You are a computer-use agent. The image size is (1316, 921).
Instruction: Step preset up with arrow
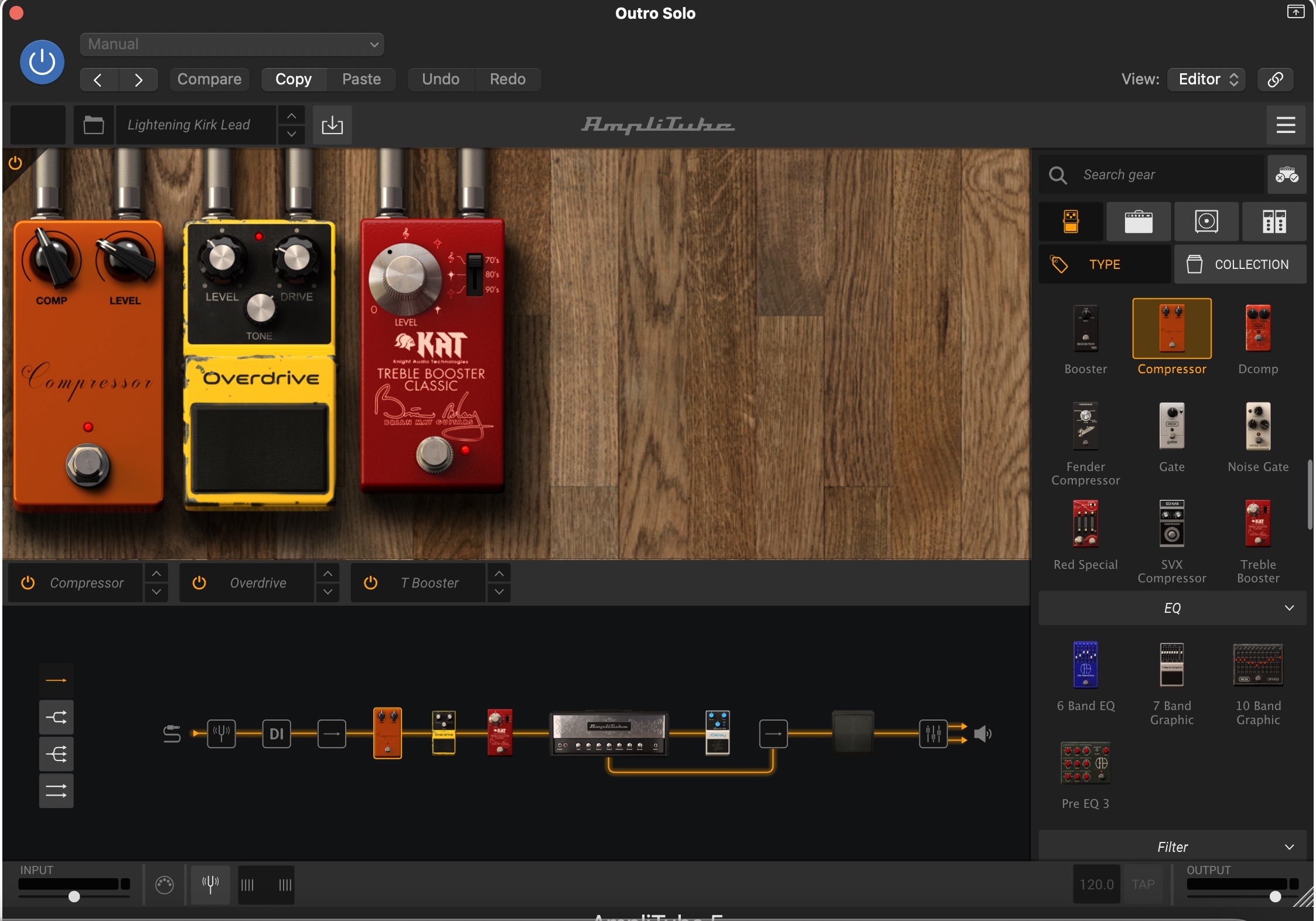click(x=291, y=115)
